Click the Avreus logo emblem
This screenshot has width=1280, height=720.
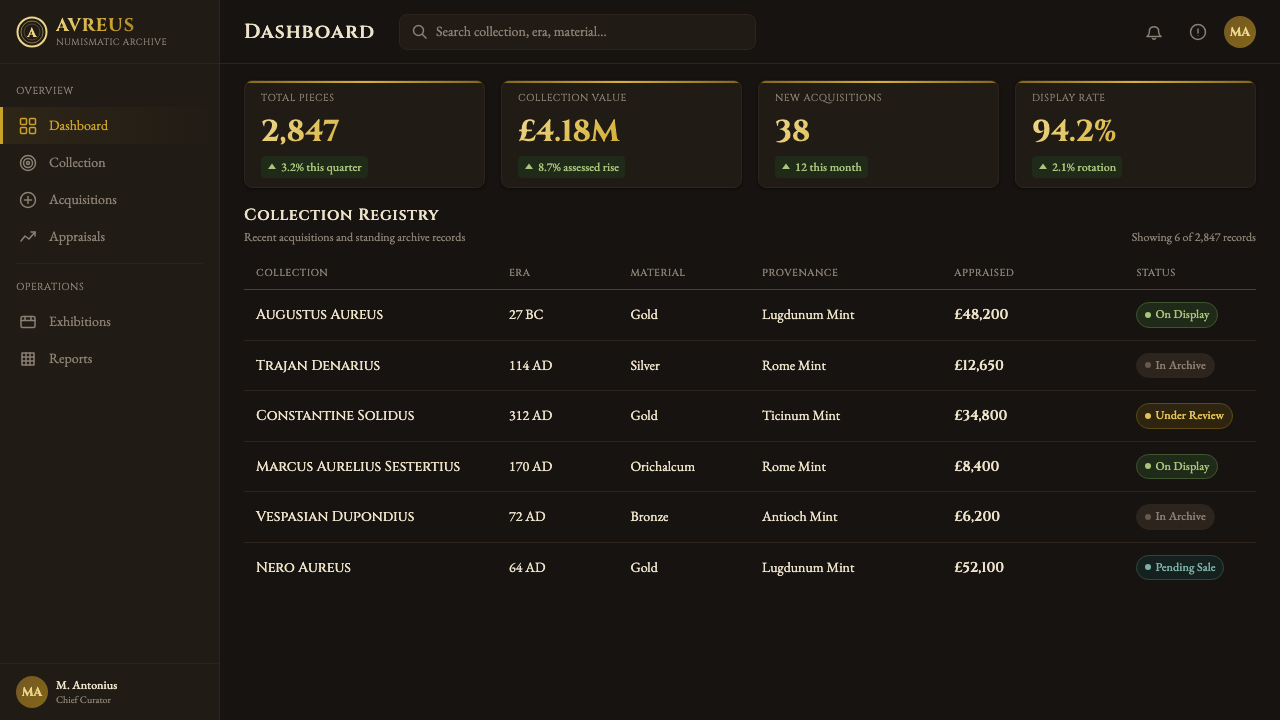32,32
